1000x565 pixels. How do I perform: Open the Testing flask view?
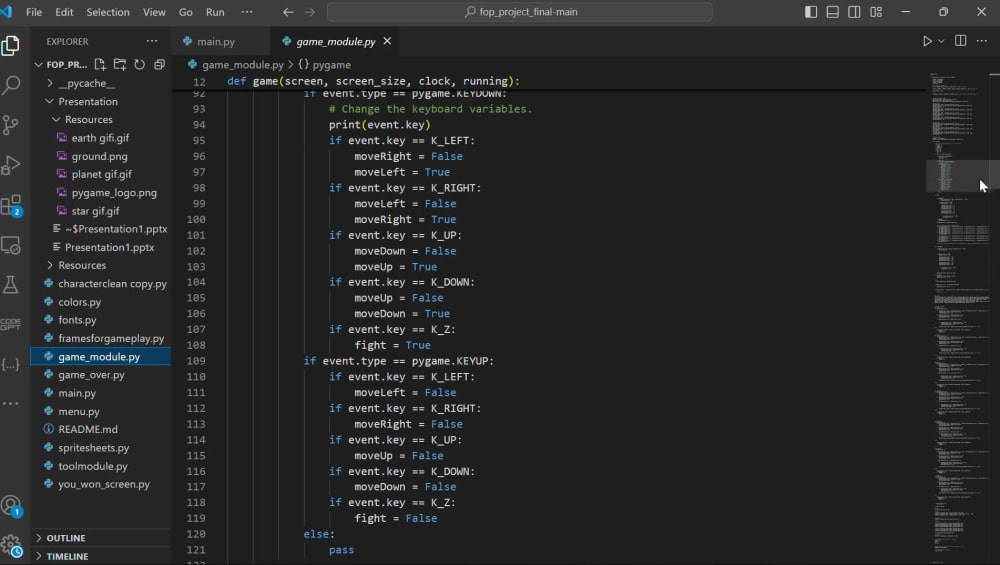pyautogui.click(x=11, y=285)
